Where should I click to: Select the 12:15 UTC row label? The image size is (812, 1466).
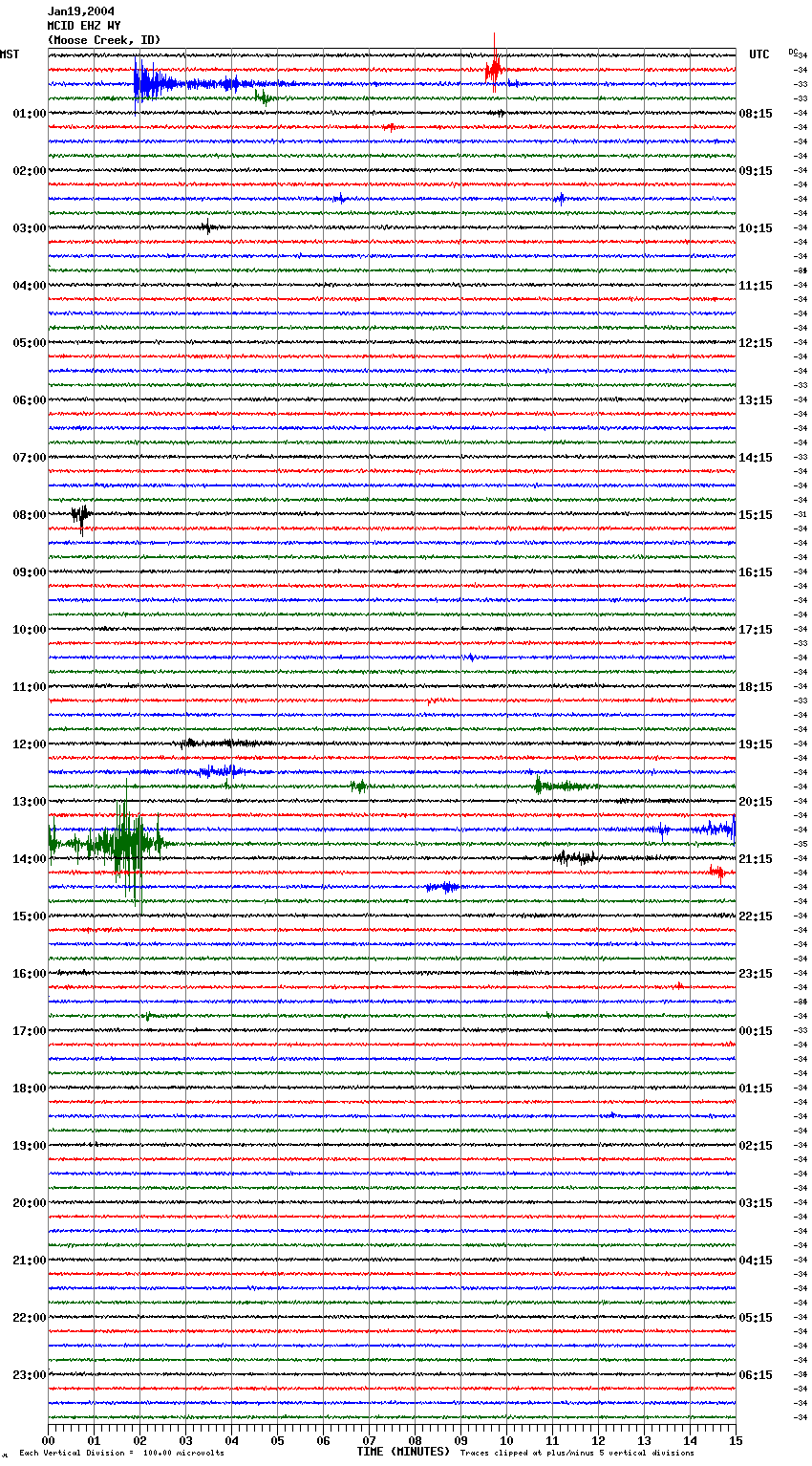pos(756,343)
